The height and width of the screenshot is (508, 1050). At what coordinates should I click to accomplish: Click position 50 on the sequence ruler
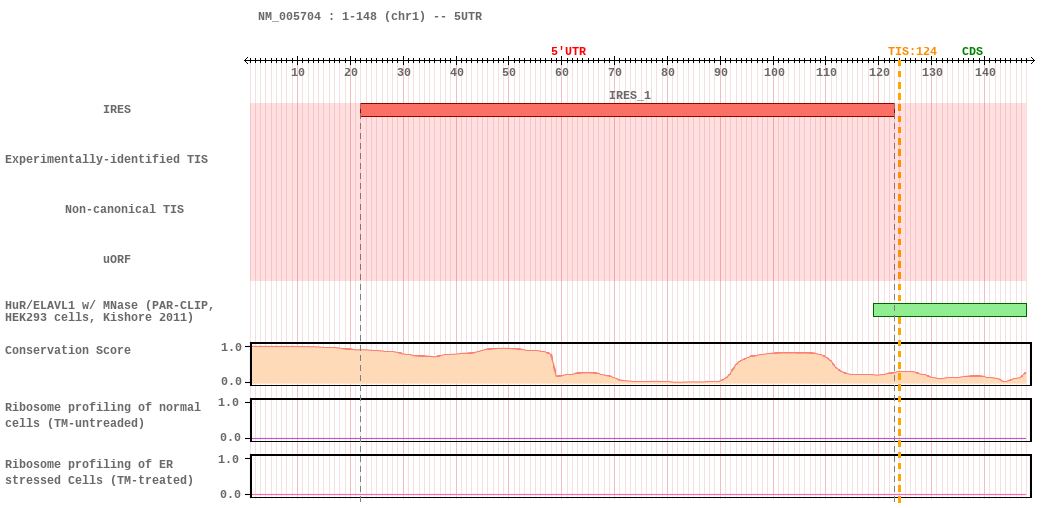click(x=509, y=72)
